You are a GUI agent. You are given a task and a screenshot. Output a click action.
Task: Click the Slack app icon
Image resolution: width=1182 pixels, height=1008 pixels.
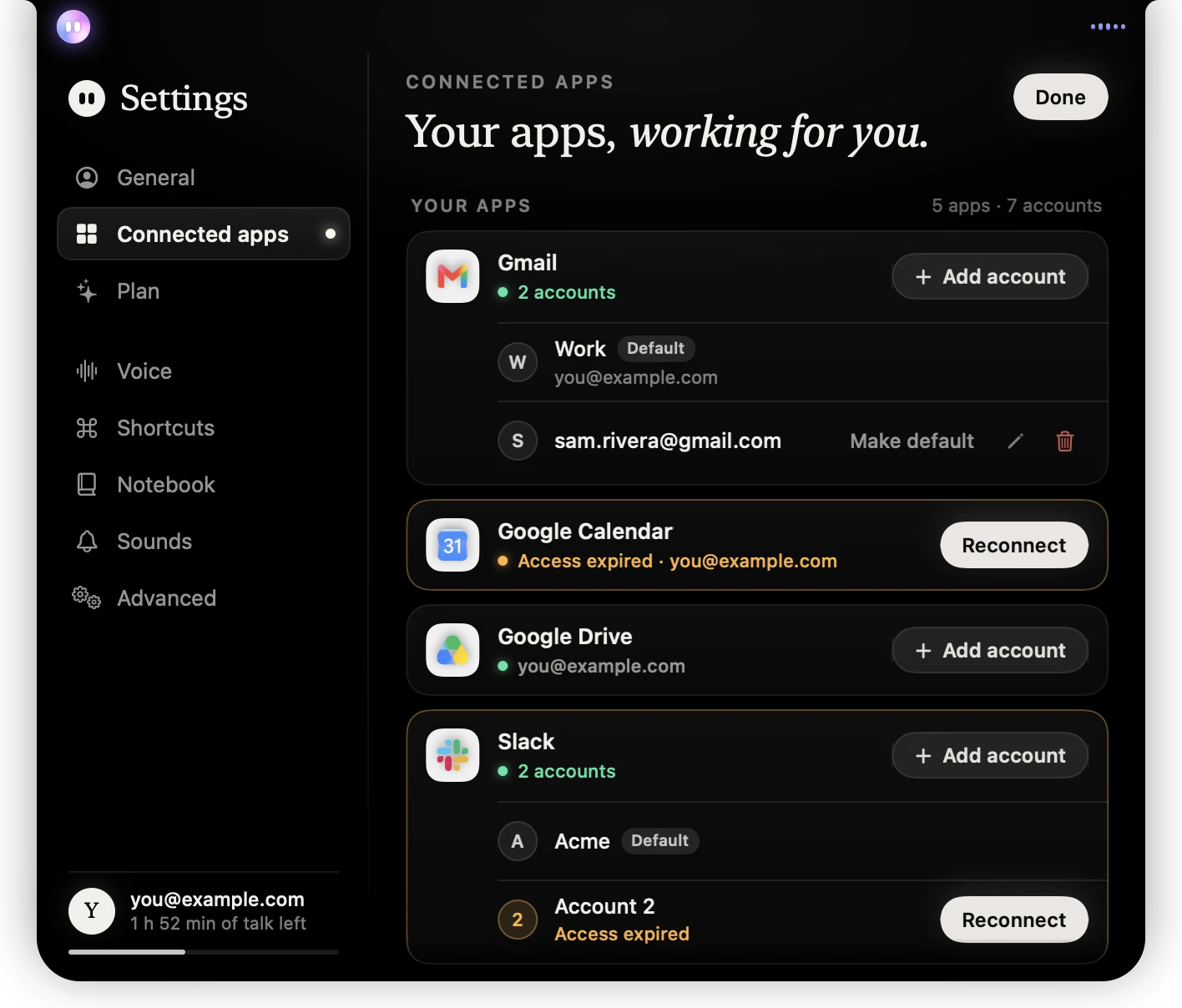452,755
